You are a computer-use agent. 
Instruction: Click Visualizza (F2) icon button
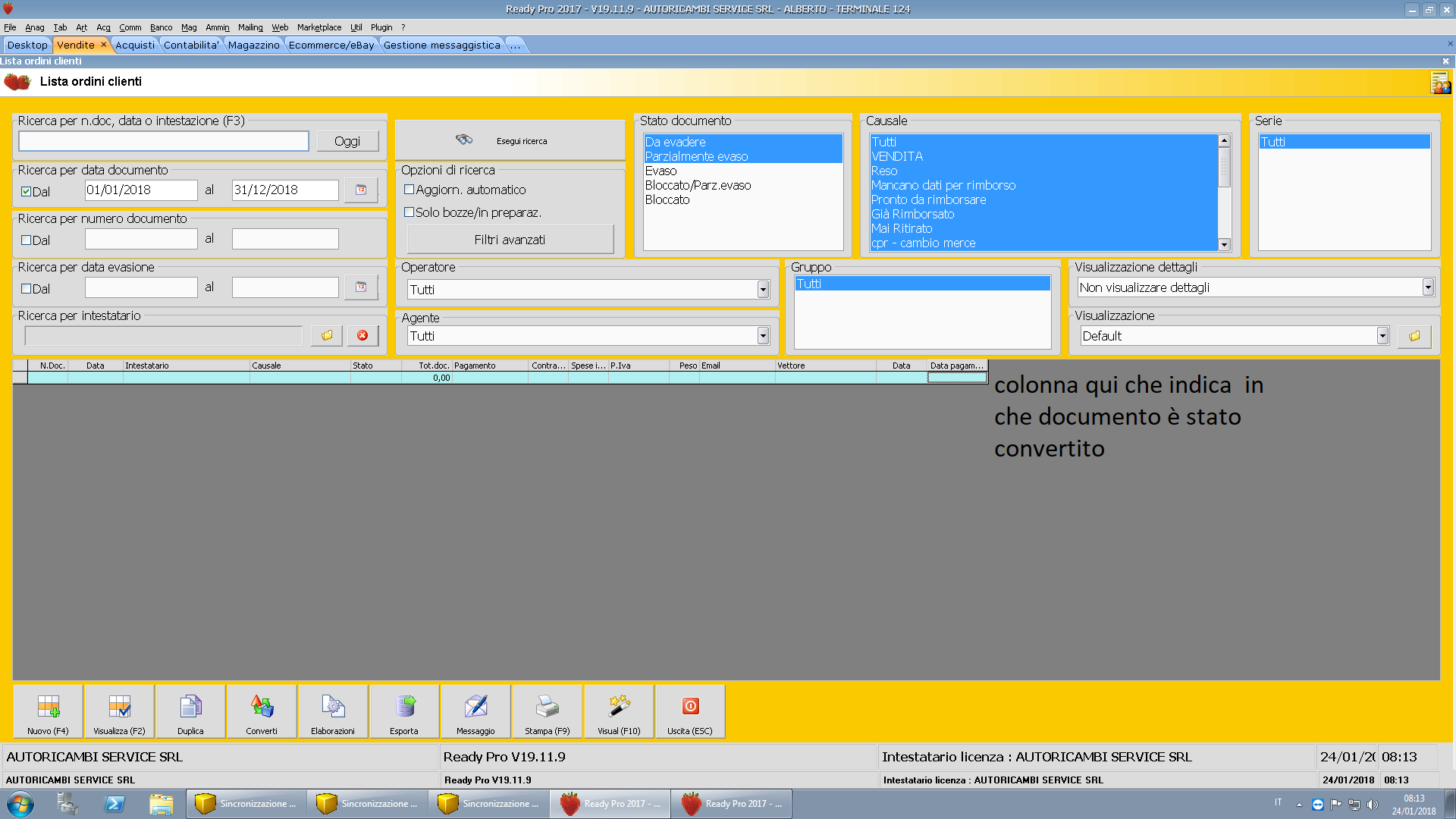119,711
